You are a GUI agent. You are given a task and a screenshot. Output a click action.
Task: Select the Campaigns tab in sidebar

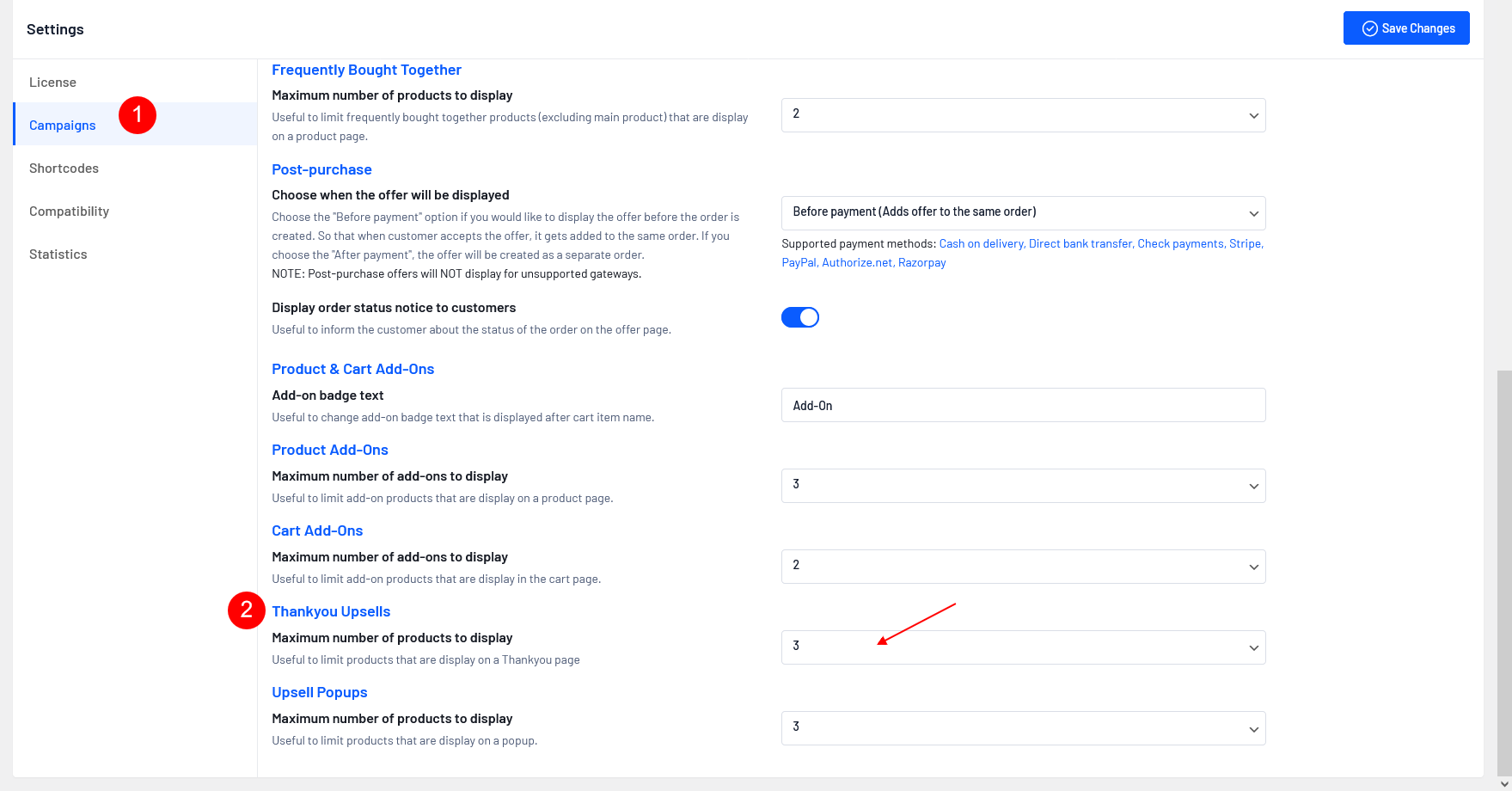[x=63, y=126]
